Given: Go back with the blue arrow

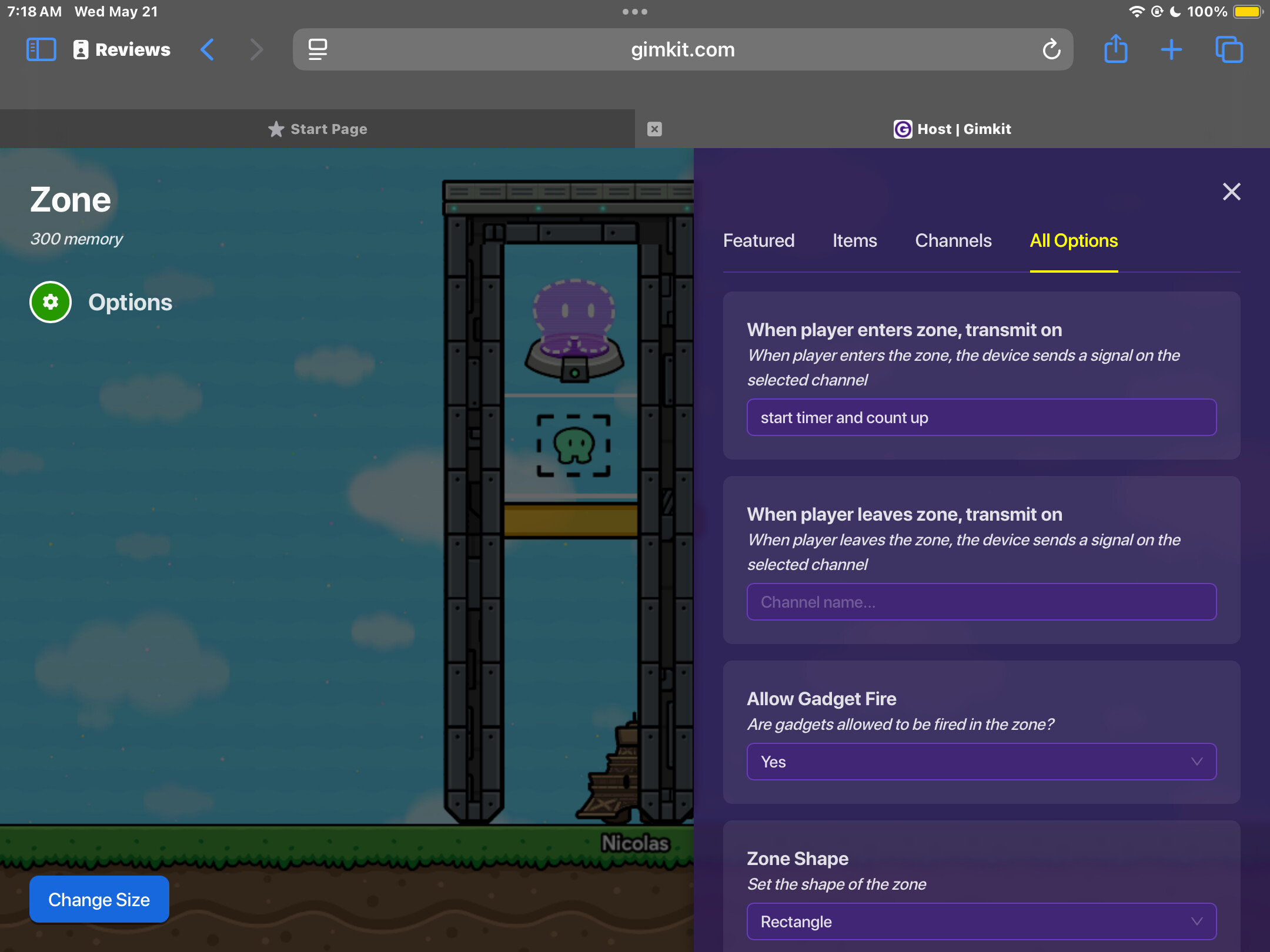Looking at the screenshot, I should 208,49.
